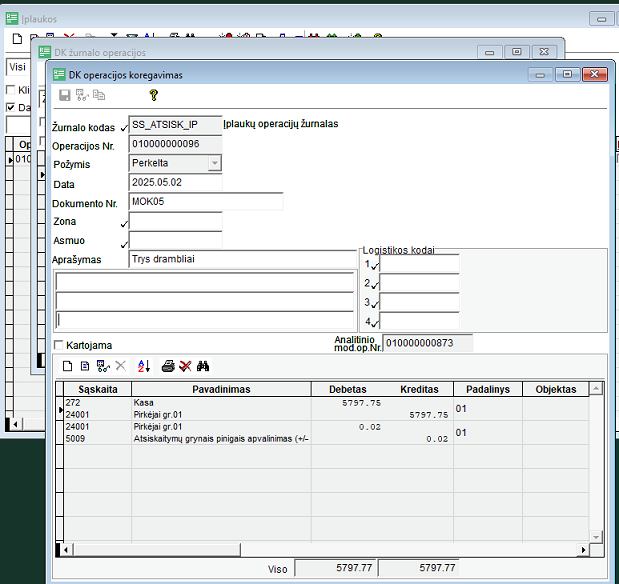Image resolution: width=619 pixels, height=584 pixels.
Task: Click the Kreditas column header
Action: (x=419, y=389)
